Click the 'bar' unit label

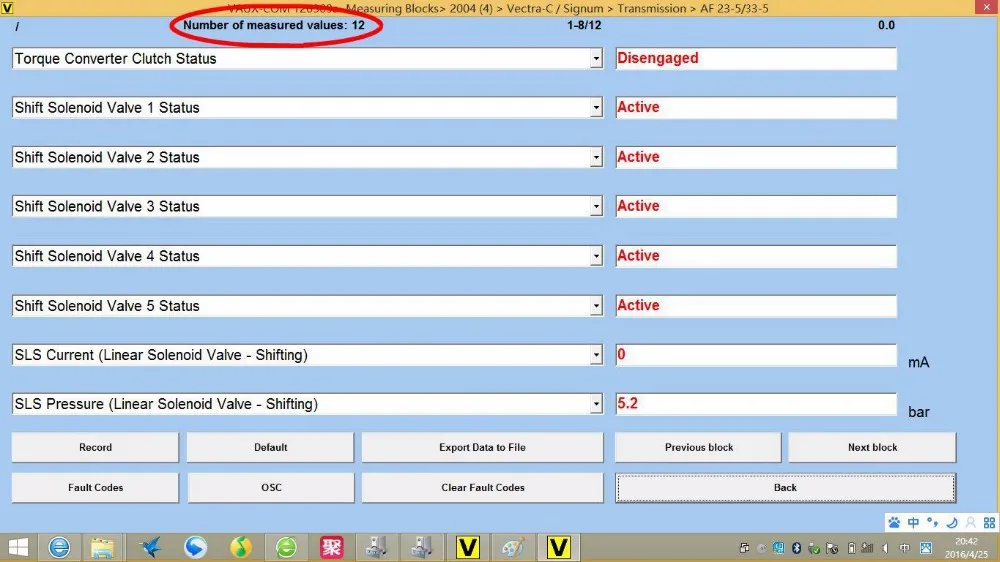tap(918, 412)
